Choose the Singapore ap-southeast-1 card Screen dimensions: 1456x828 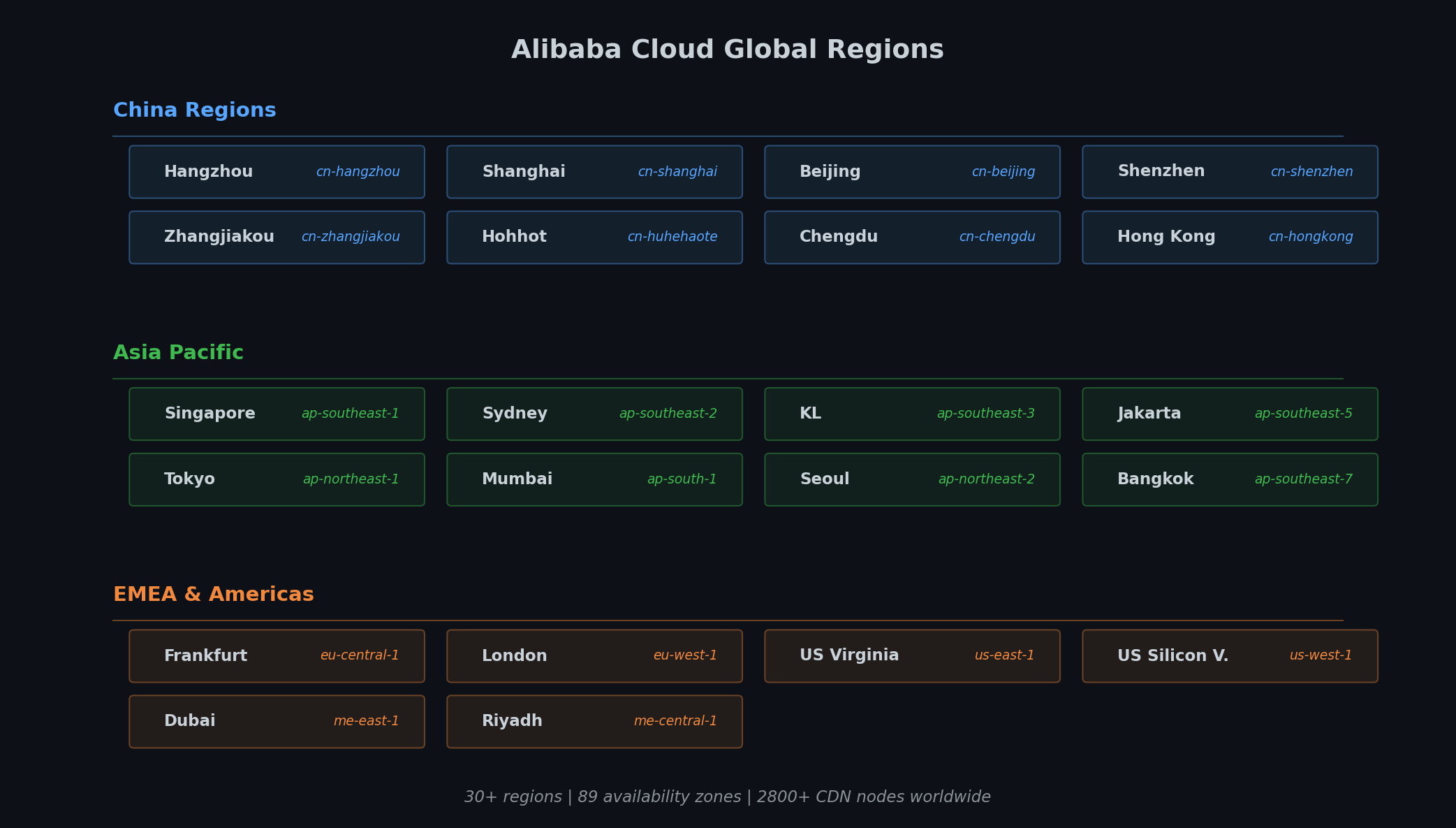tap(277, 414)
